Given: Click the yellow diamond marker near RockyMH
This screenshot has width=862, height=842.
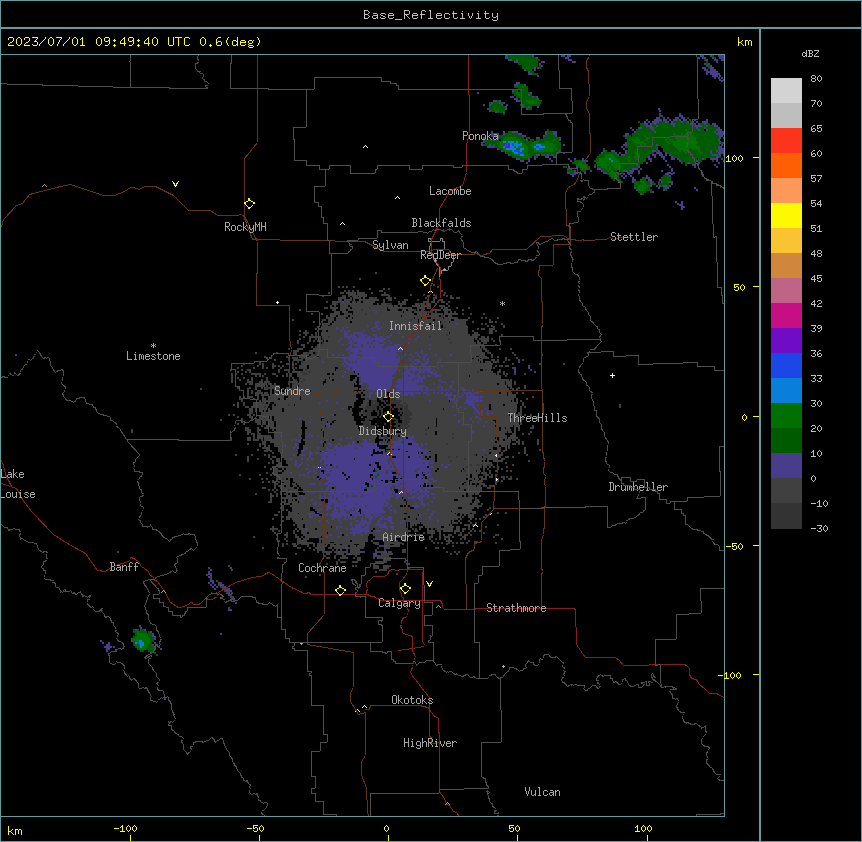Looking at the screenshot, I should coord(249,203).
